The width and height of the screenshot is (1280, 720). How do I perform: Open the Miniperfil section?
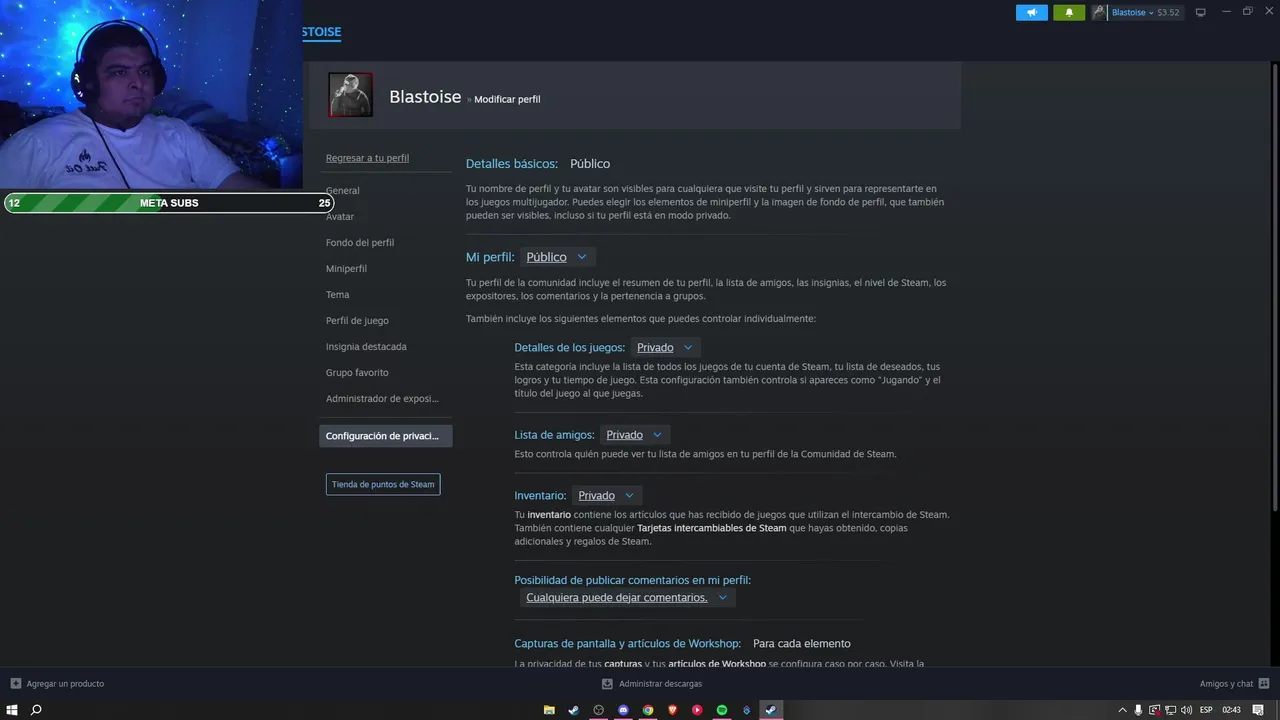pos(346,268)
